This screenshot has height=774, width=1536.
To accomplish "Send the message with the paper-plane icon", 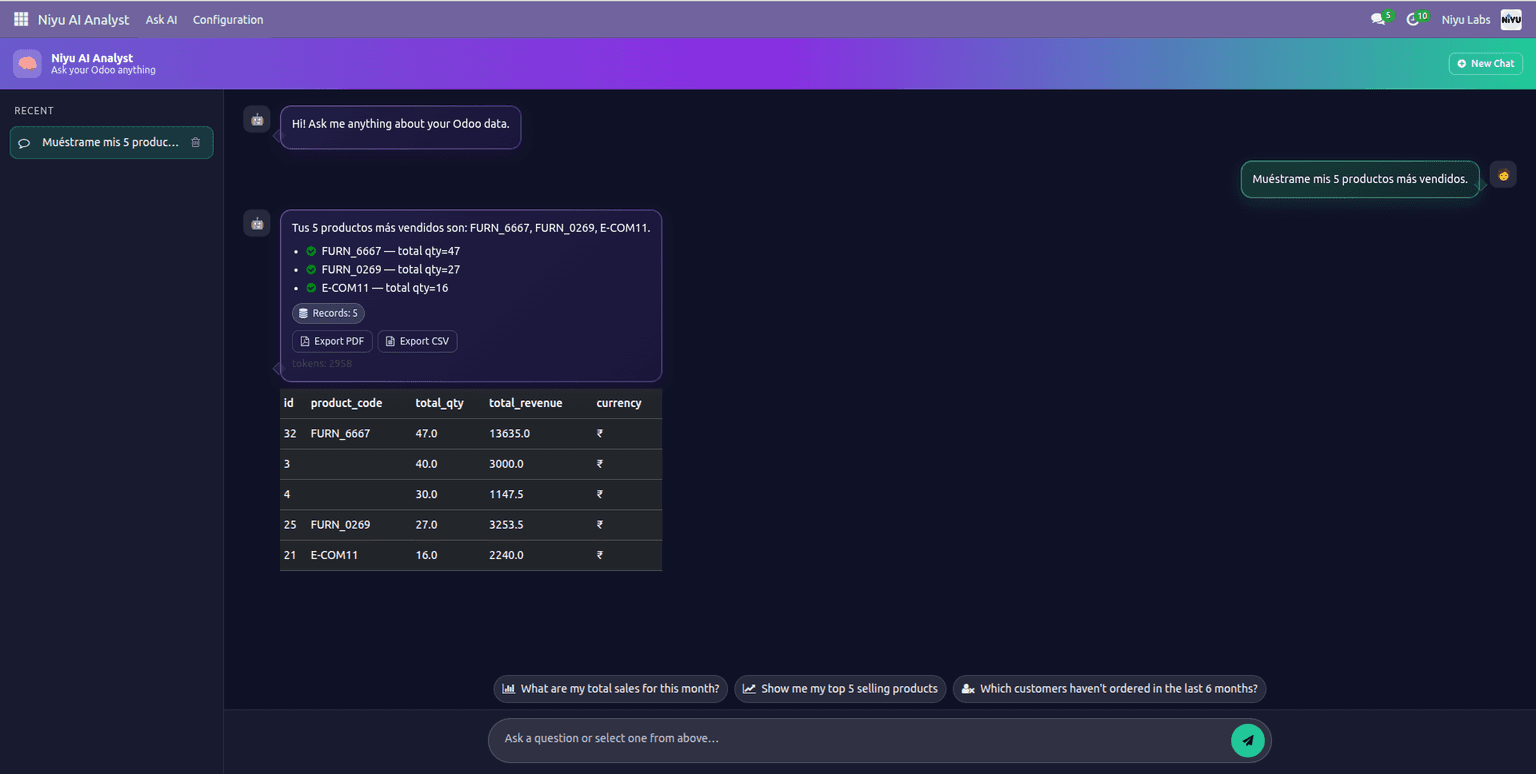I will tap(1247, 740).
